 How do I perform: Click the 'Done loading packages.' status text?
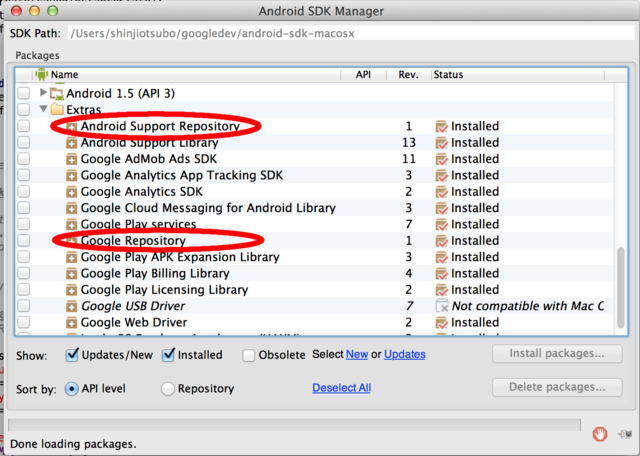(73, 444)
